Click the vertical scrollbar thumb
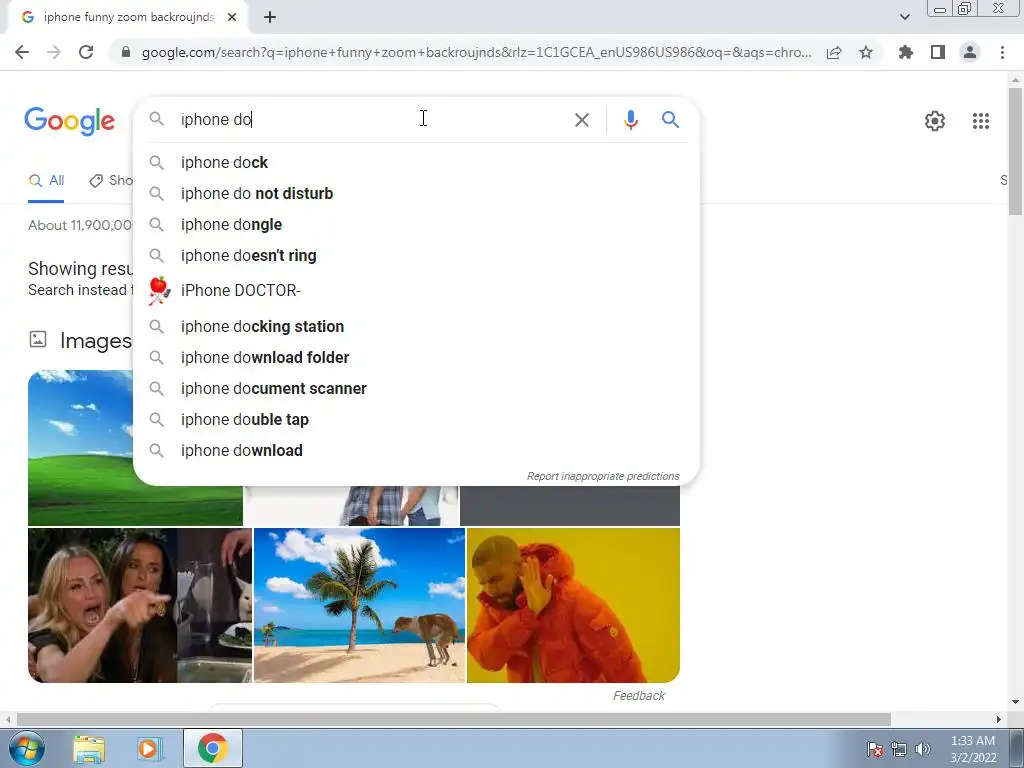Viewport: 1024px width, 768px height. point(1015,151)
